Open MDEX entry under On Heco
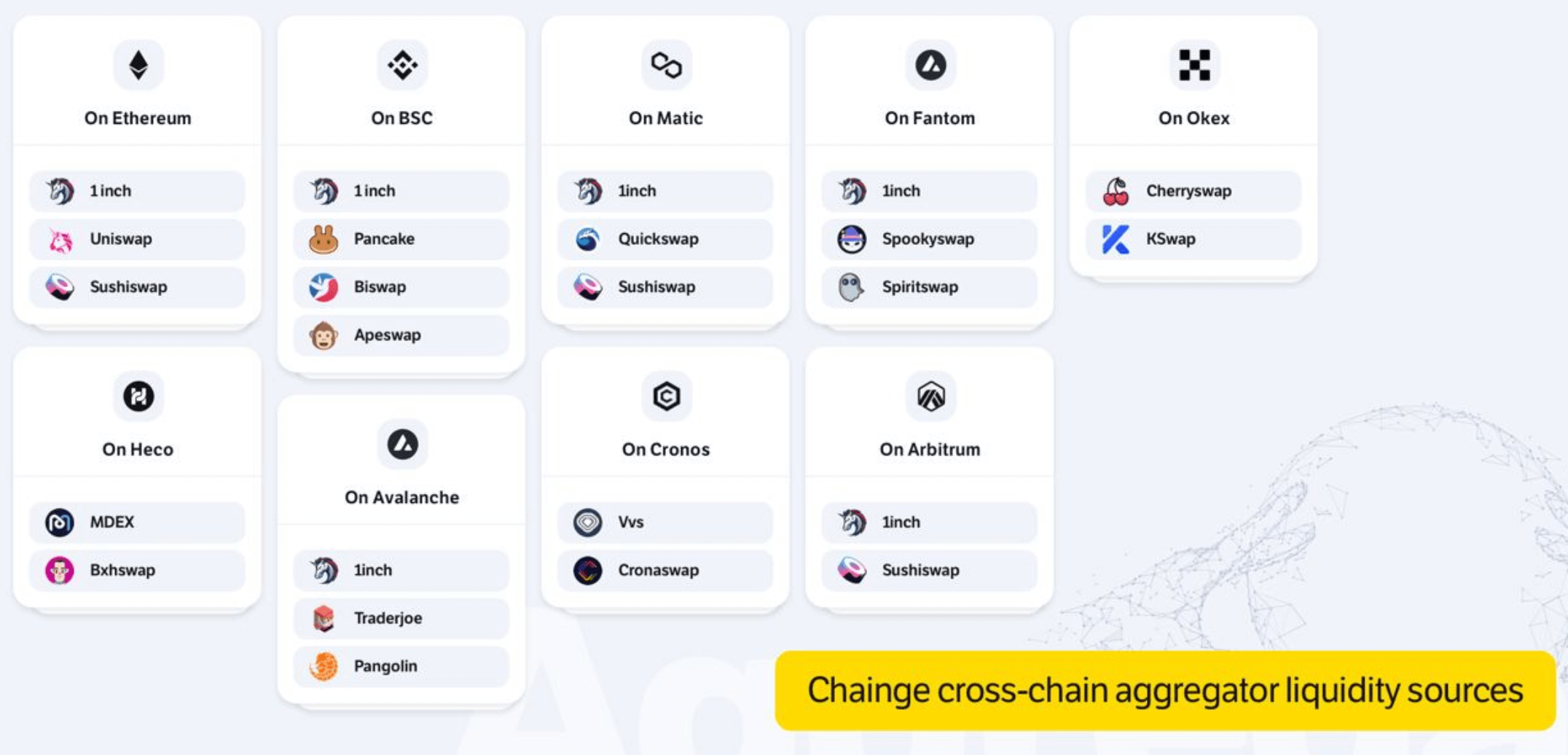Screen dimensions: 1568x755 pos(137,523)
